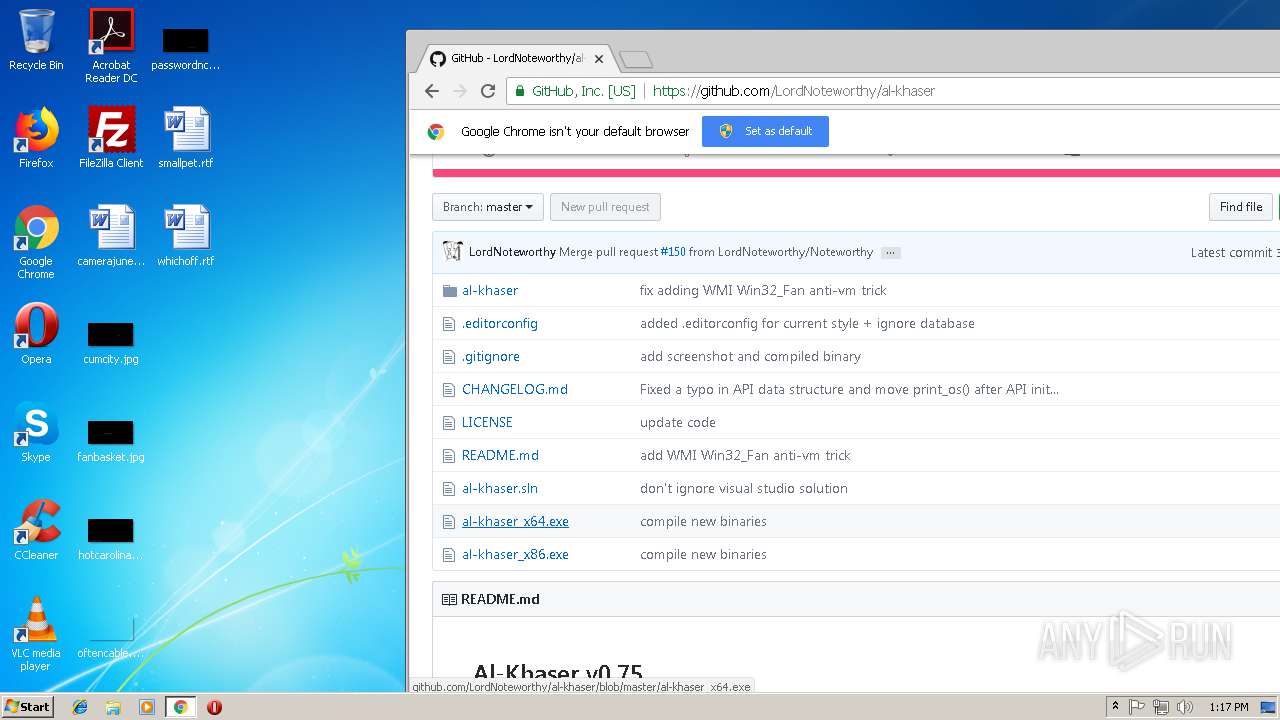Open a new Chrome tab
Screen dimensions: 1280x720
[x=636, y=60]
